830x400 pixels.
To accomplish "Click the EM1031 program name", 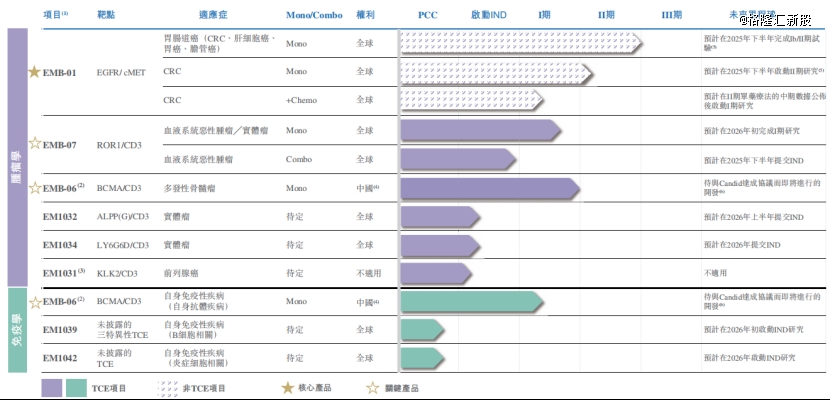I will [64, 273].
